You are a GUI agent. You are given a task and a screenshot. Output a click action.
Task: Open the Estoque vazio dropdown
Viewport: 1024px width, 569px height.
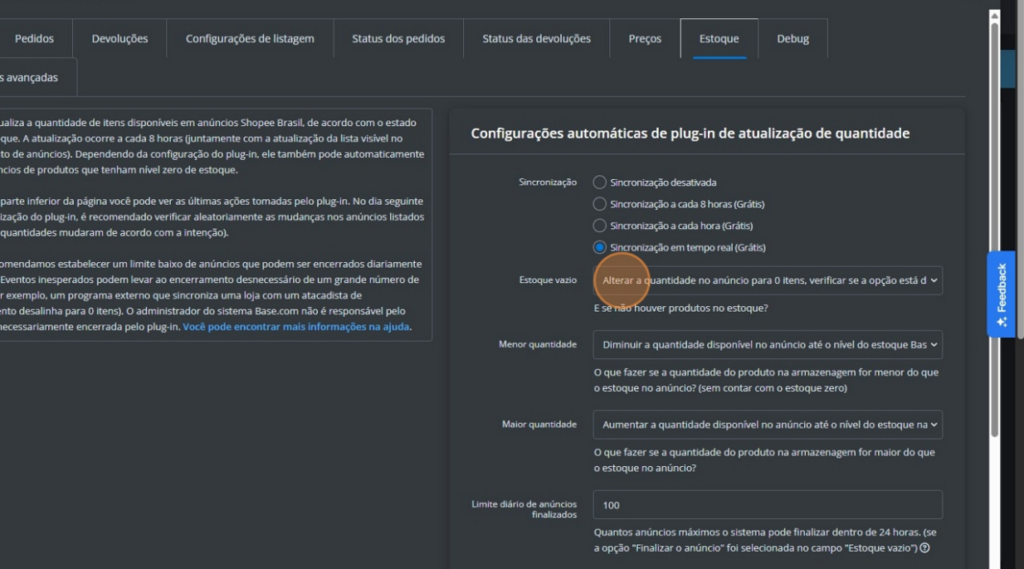tap(767, 281)
